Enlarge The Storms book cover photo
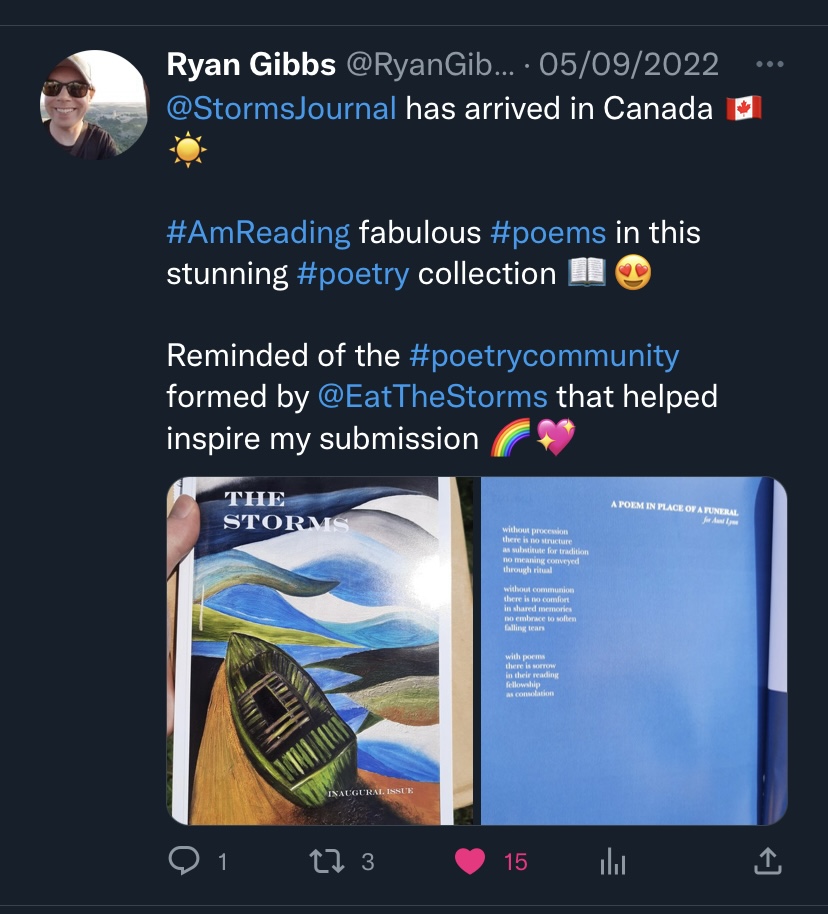The width and height of the screenshot is (828, 914). click(320, 650)
